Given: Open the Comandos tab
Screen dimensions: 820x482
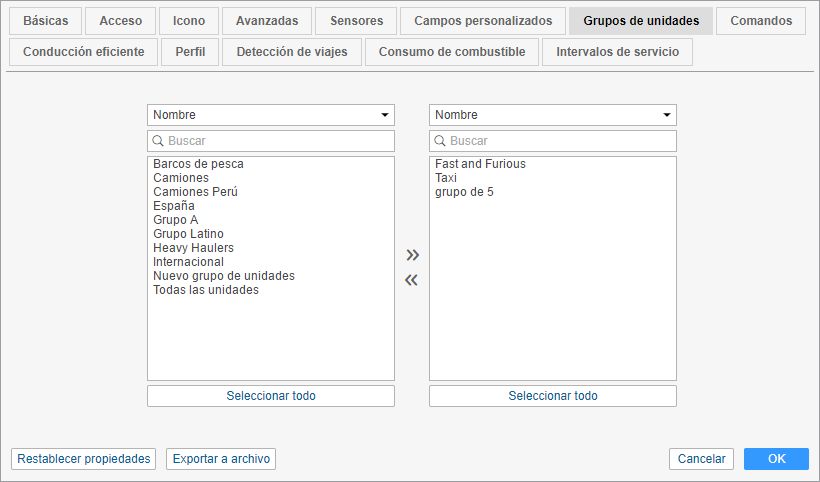Looking at the screenshot, I should pos(761,21).
